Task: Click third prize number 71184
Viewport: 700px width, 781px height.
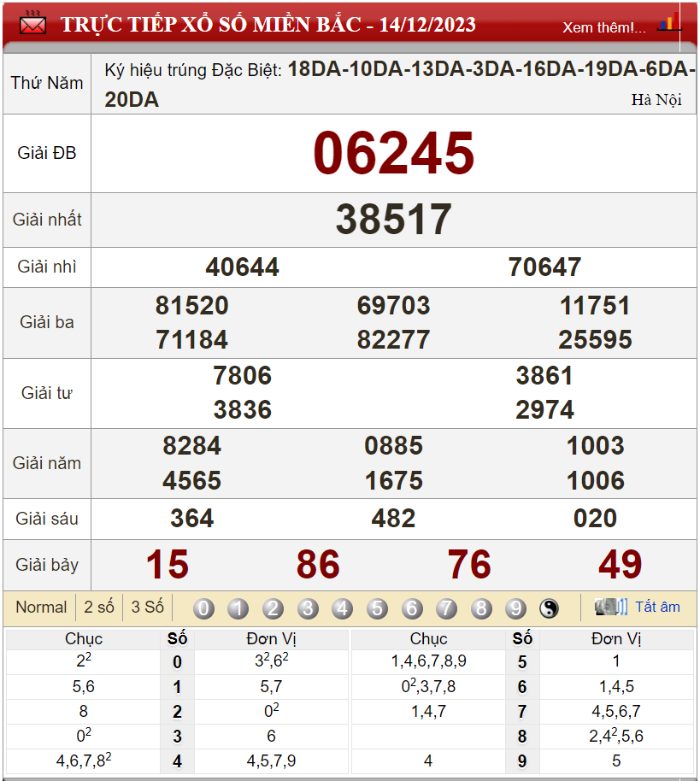Action: [192, 340]
